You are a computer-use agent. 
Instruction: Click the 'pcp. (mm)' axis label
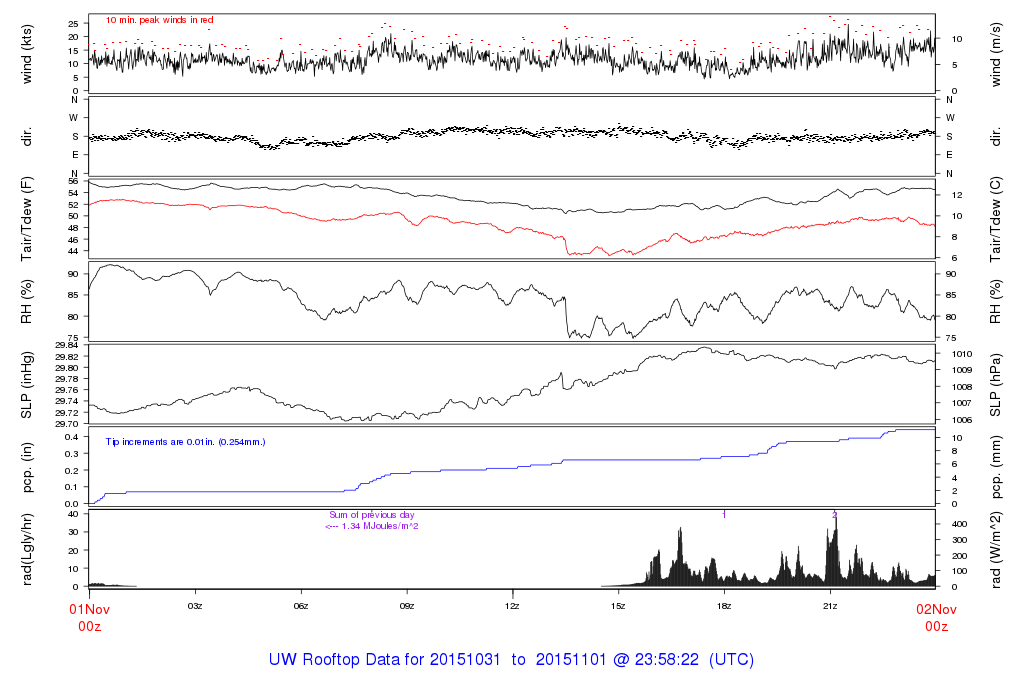coord(995,467)
